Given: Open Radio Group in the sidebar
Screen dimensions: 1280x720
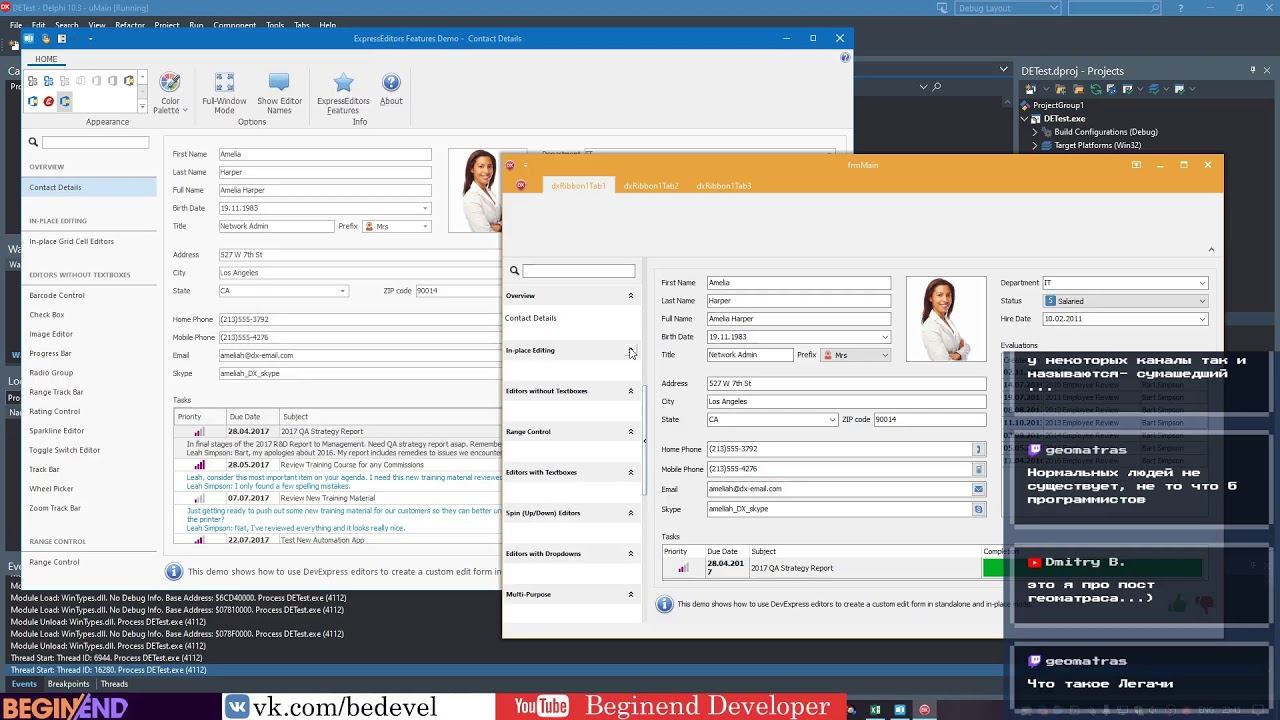Looking at the screenshot, I should 51,373.
